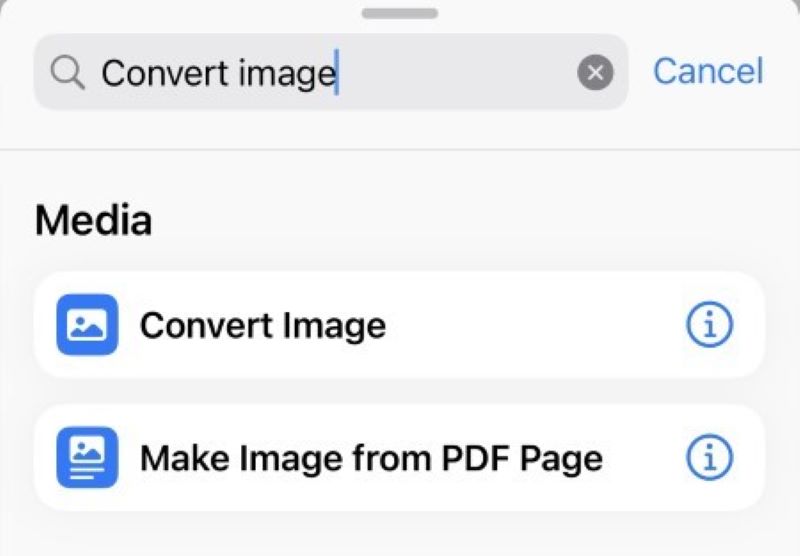
Task: Tap blank area in the PDF Page row
Action: point(644,458)
